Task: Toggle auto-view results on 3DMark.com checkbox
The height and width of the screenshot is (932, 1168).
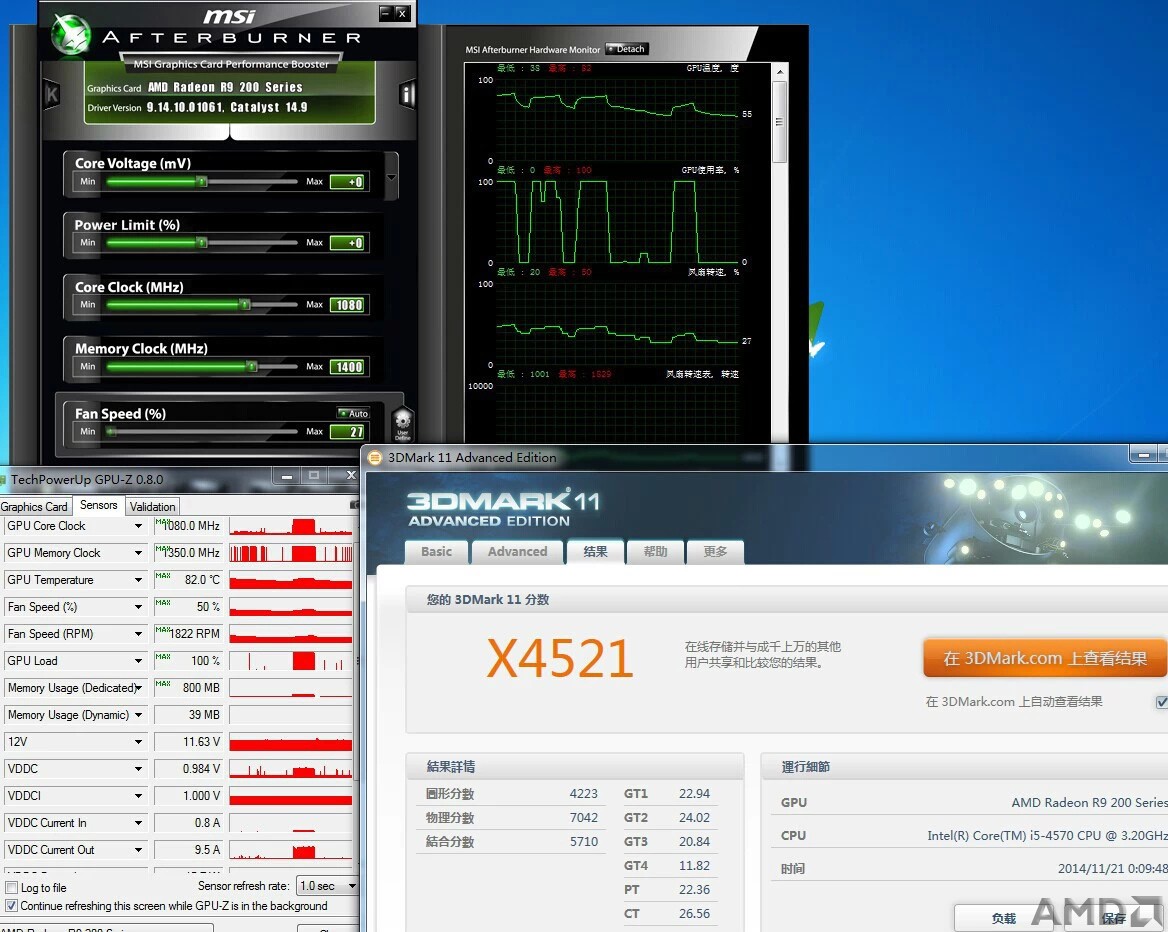Action: point(1161,702)
